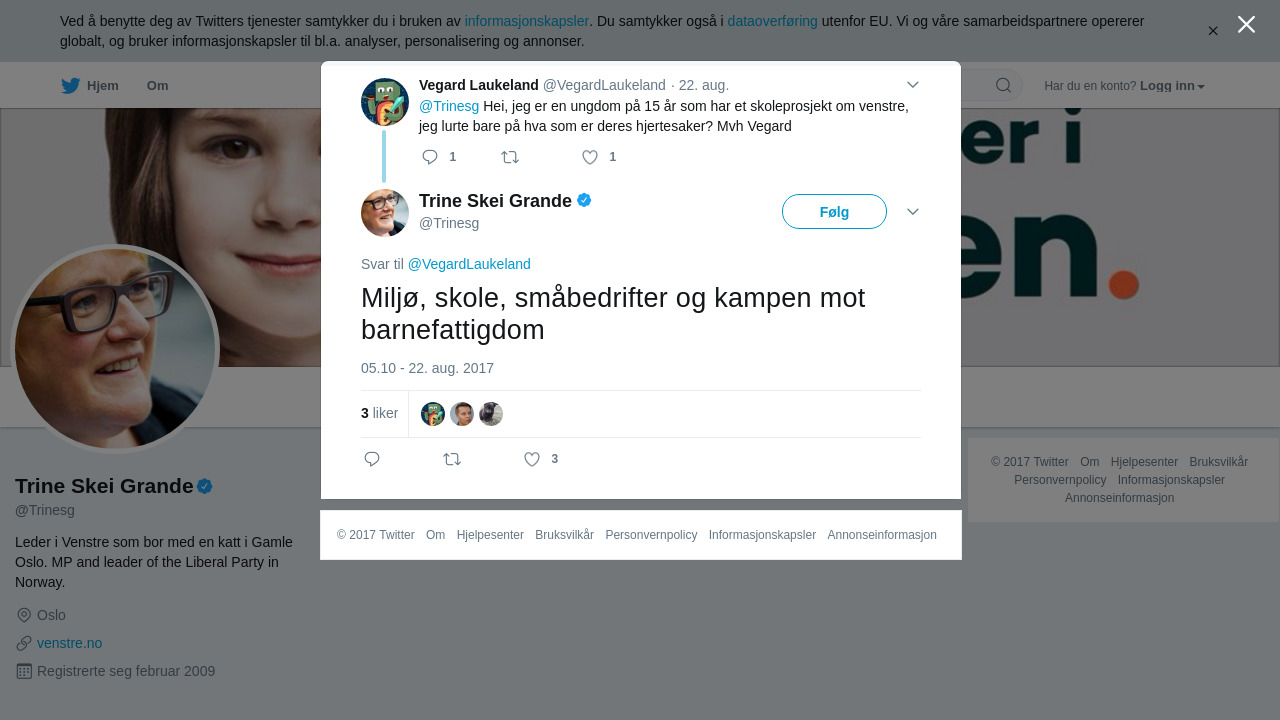Image resolution: width=1280 pixels, height=720 pixels.
Task: Close the tweet overlay with large X
Action: [x=1246, y=24]
